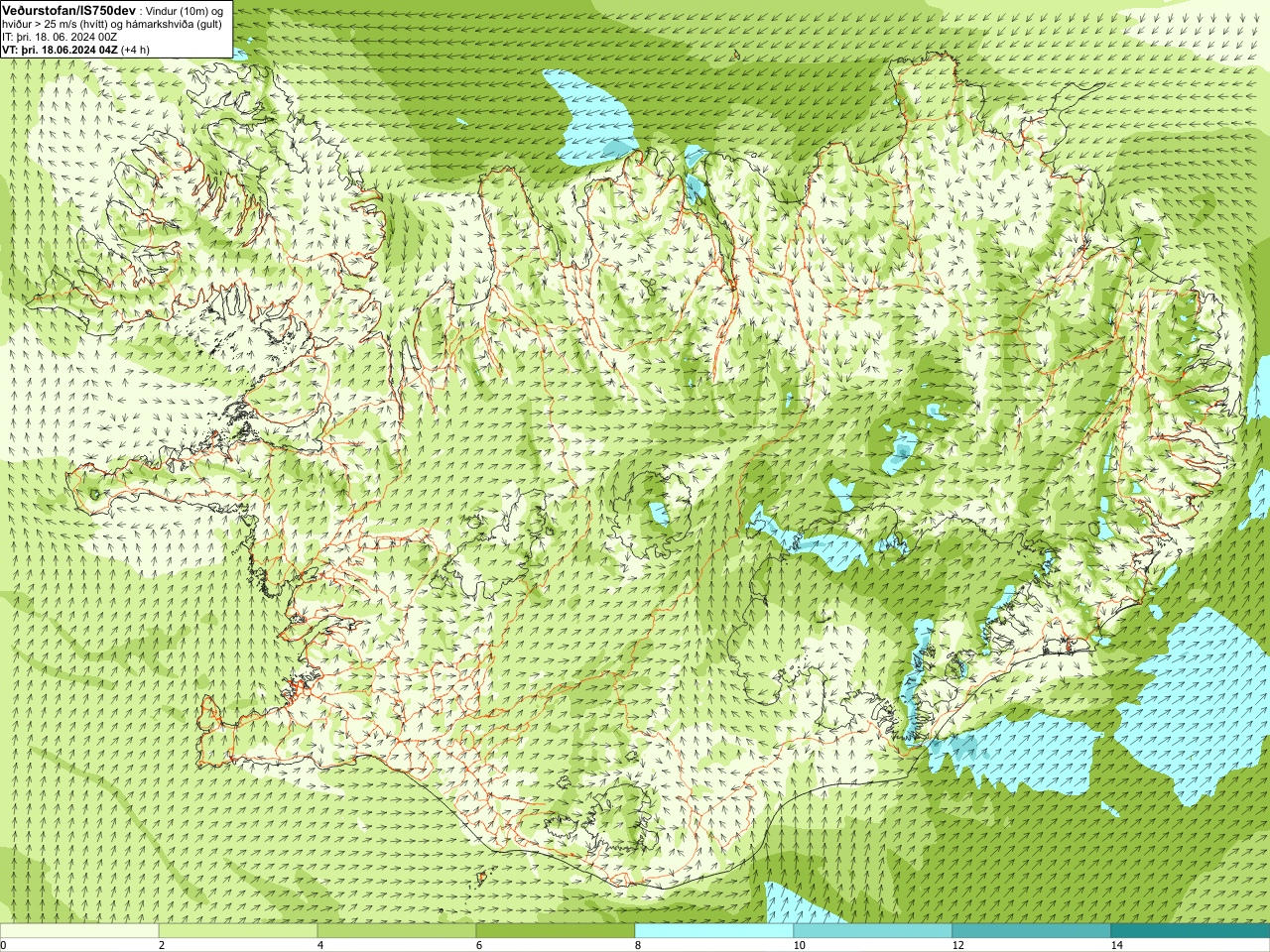Click the legend scale label "12"

coord(957,945)
